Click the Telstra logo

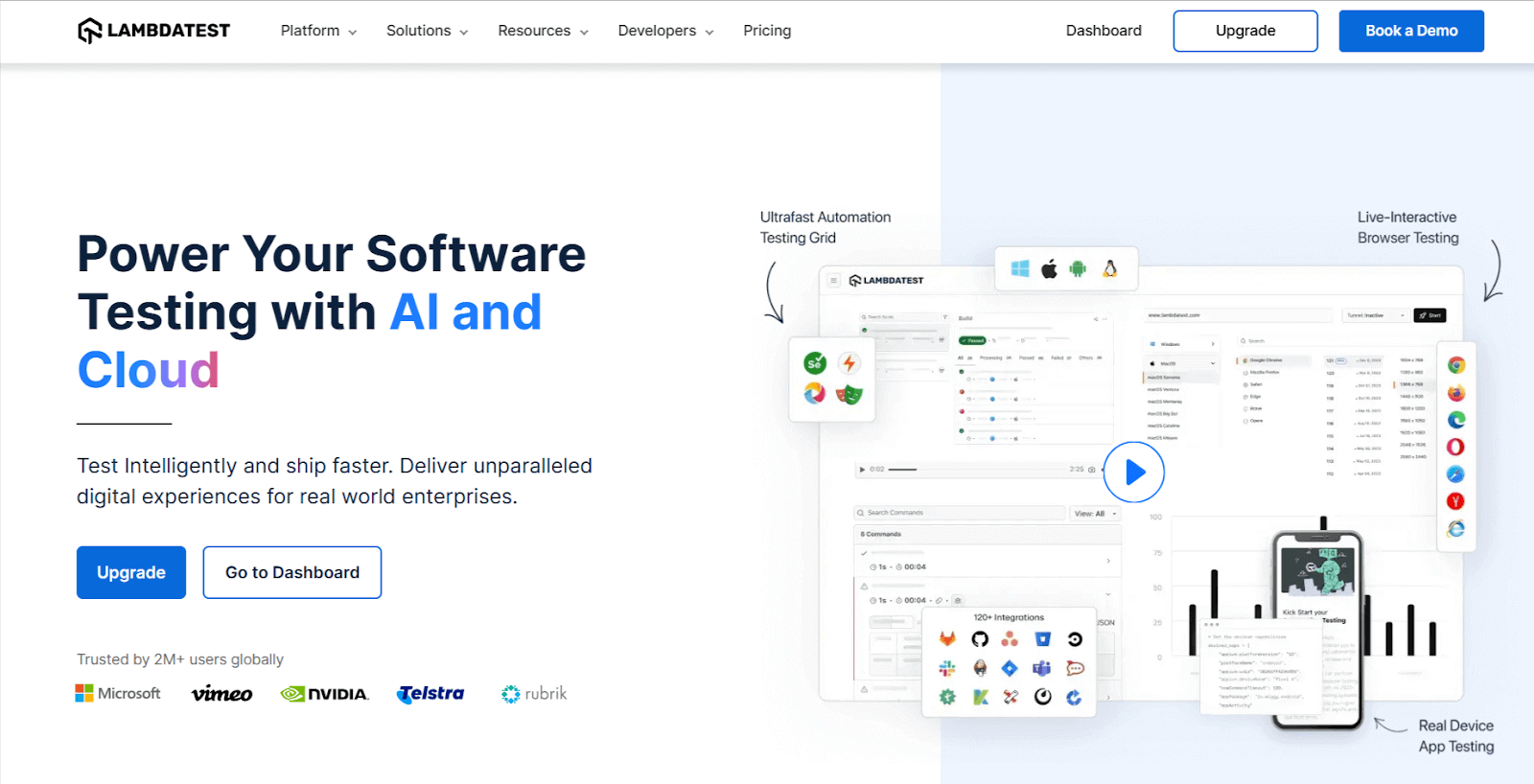click(430, 693)
